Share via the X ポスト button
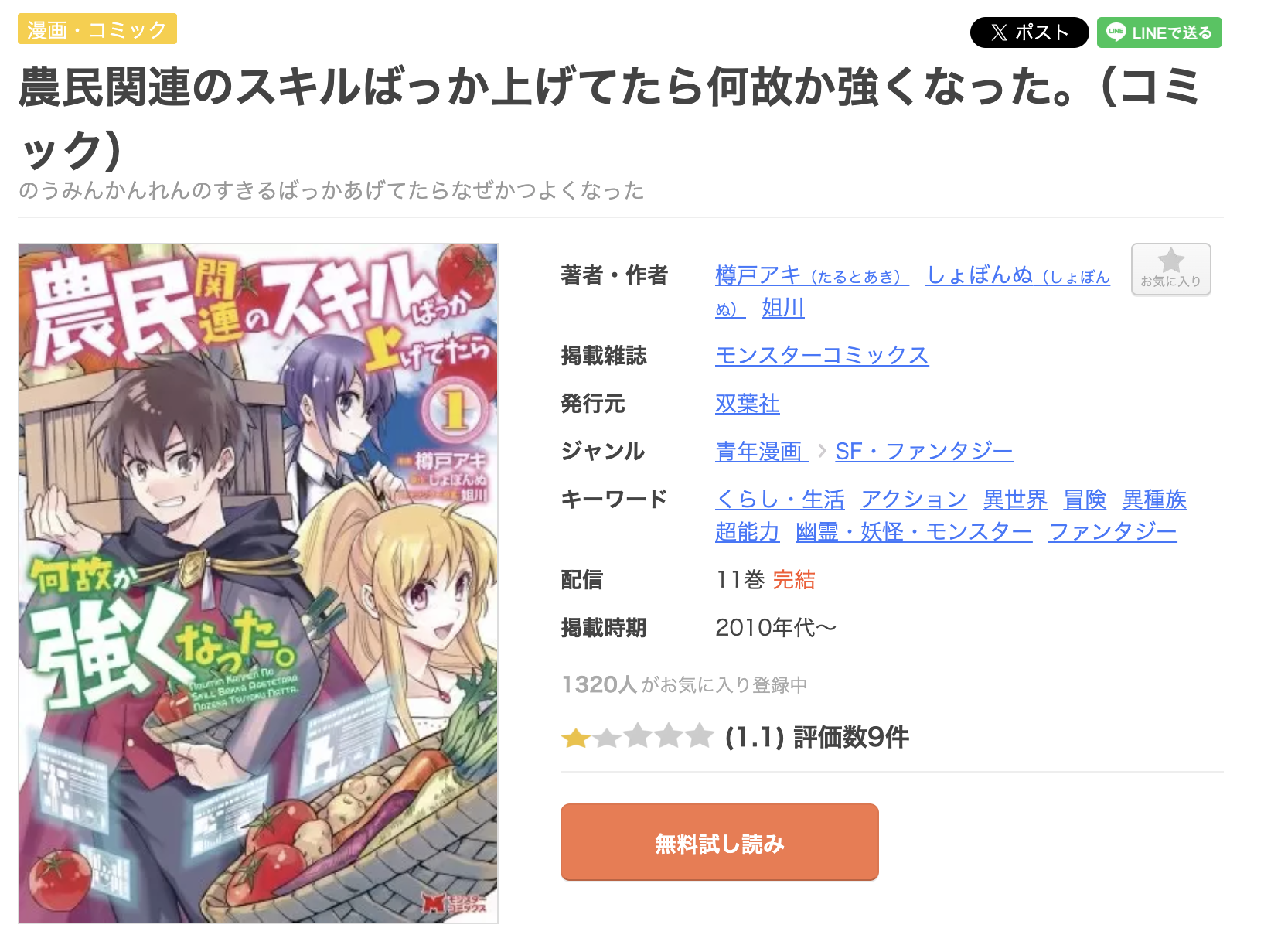The image size is (1288, 945). click(x=1029, y=32)
